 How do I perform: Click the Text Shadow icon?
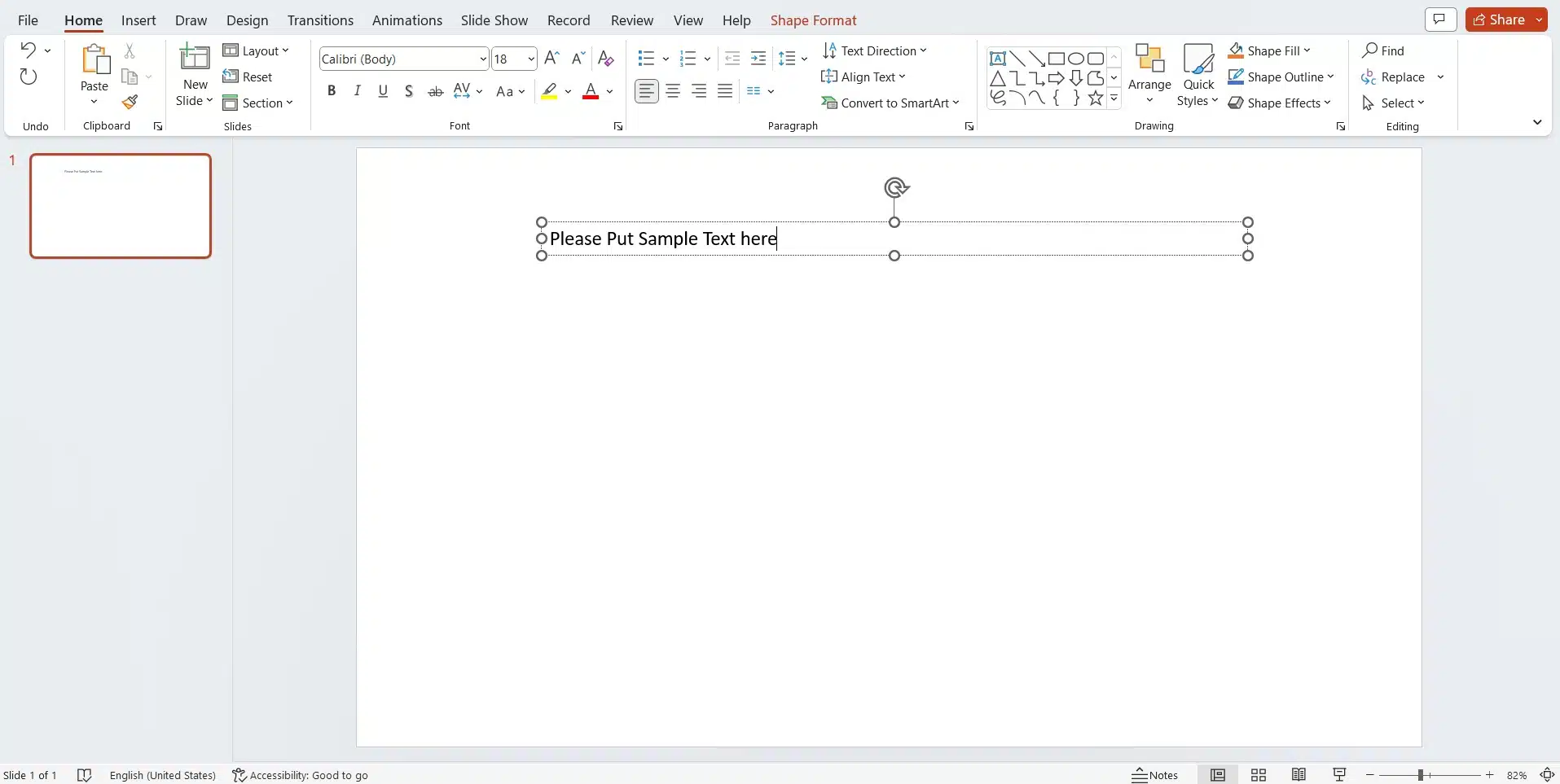point(409,91)
